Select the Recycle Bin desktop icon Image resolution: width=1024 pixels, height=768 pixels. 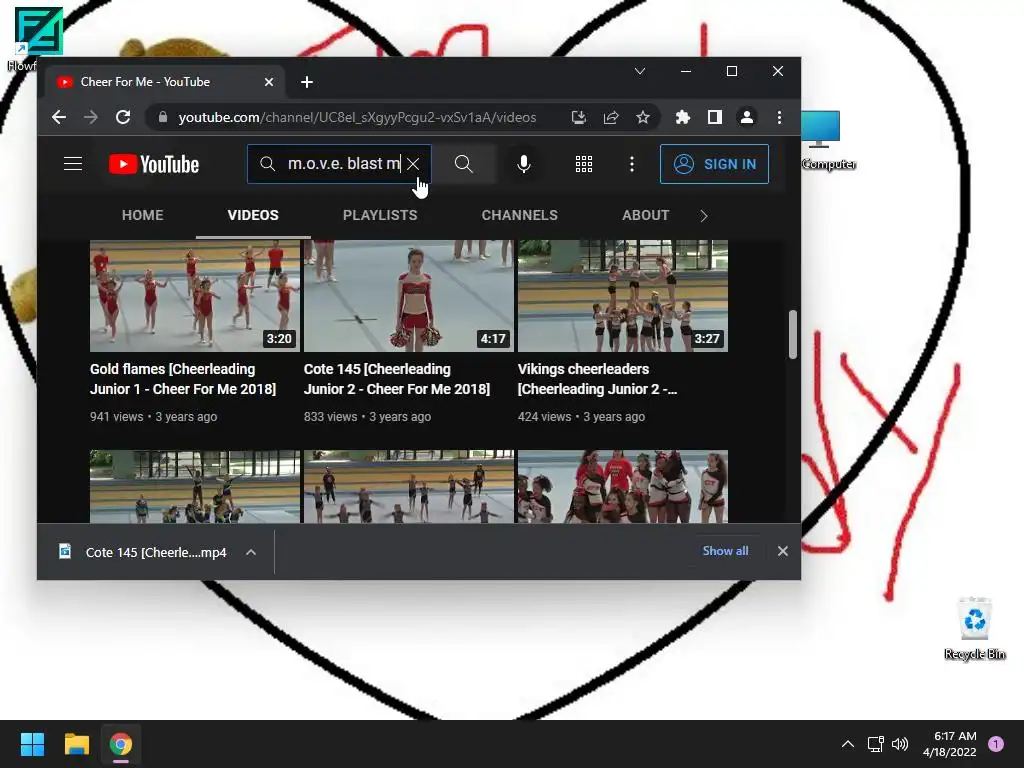975,628
